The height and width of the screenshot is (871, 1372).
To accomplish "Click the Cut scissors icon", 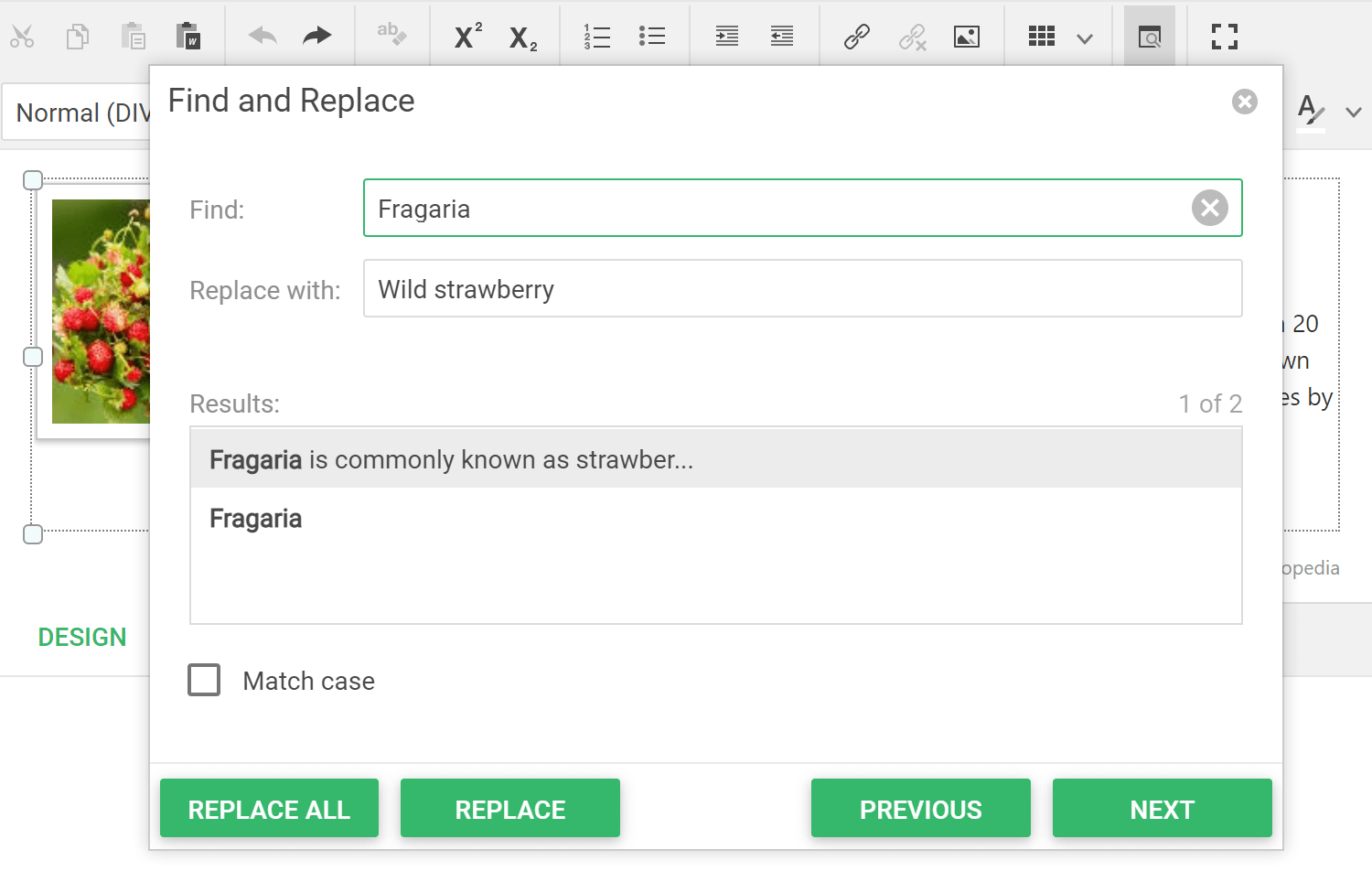I will pos(22,37).
